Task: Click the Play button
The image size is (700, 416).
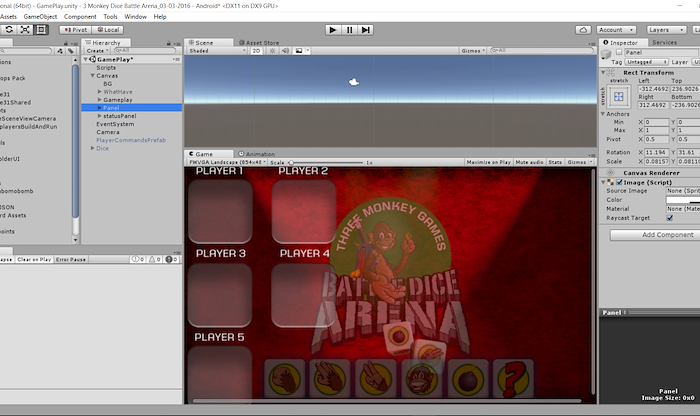Action: (x=333, y=30)
